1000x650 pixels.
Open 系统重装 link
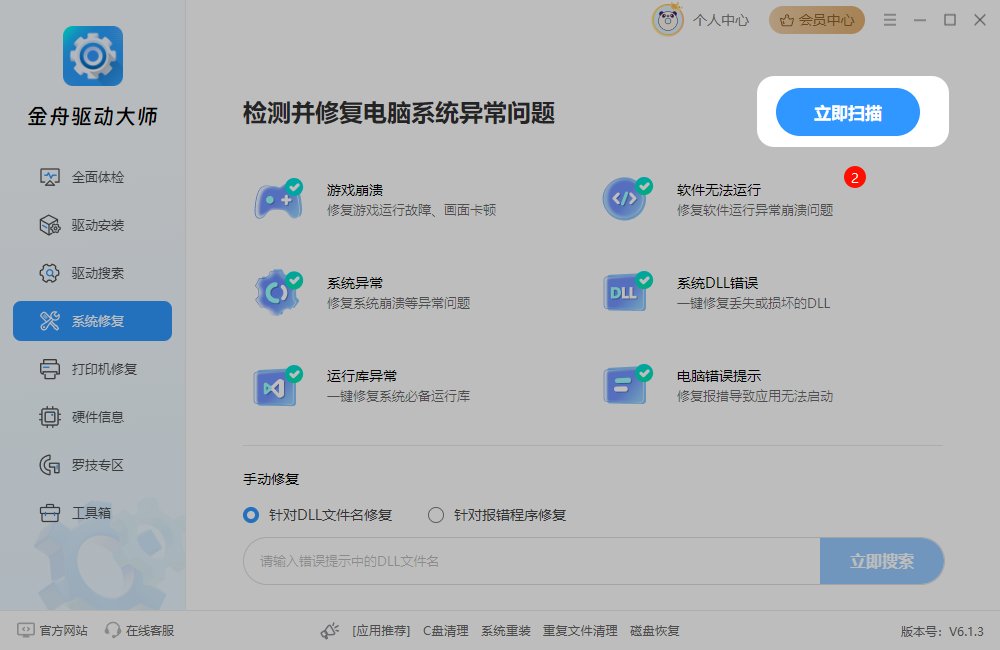pyautogui.click(x=506, y=631)
